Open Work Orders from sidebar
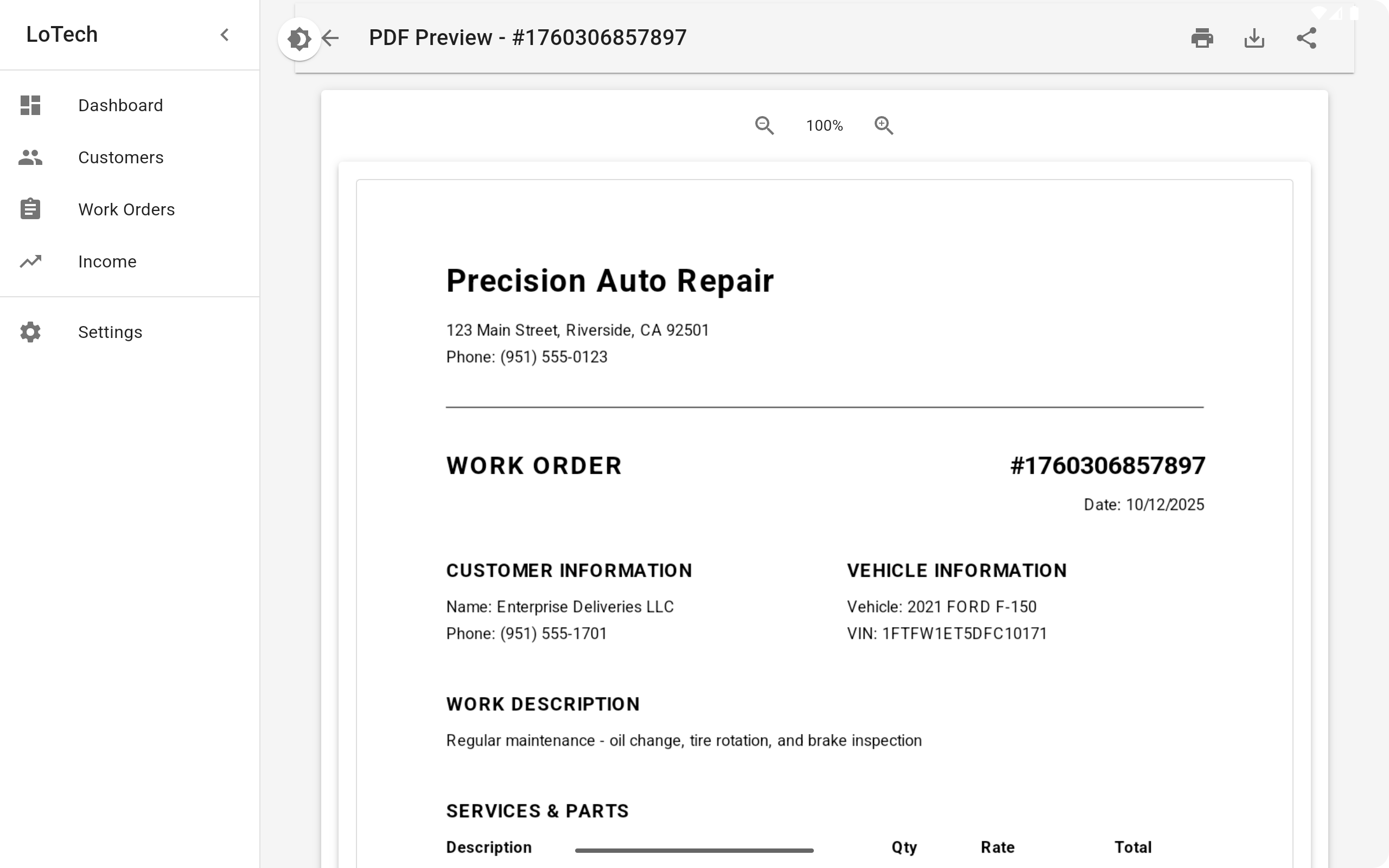The width and height of the screenshot is (1389, 868). coord(126,209)
